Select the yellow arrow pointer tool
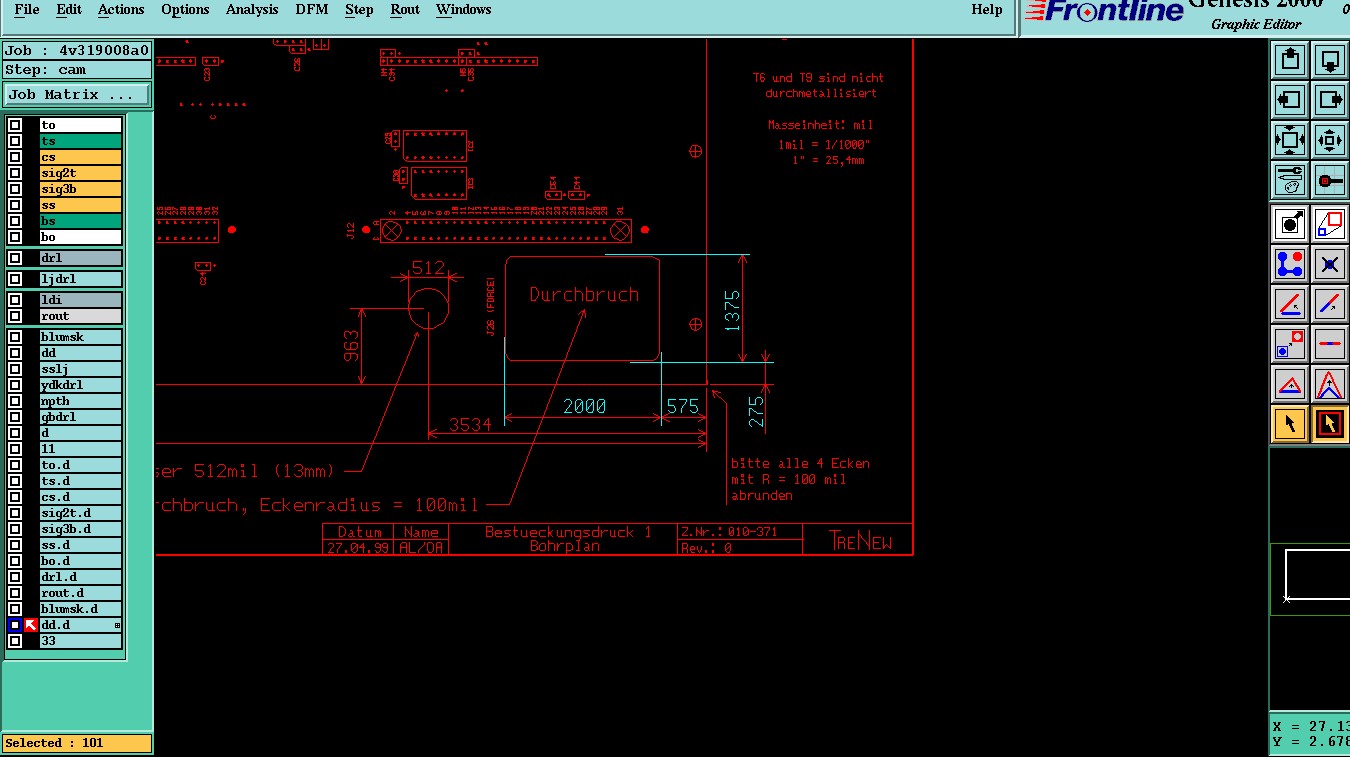Image resolution: width=1350 pixels, height=757 pixels. [1290, 424]
